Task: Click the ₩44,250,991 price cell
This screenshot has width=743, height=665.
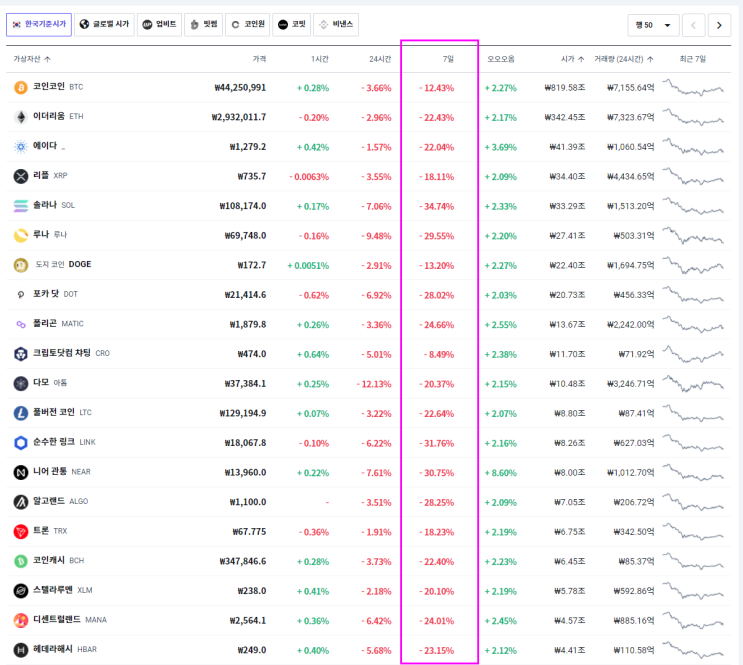Action: (240, 88)
